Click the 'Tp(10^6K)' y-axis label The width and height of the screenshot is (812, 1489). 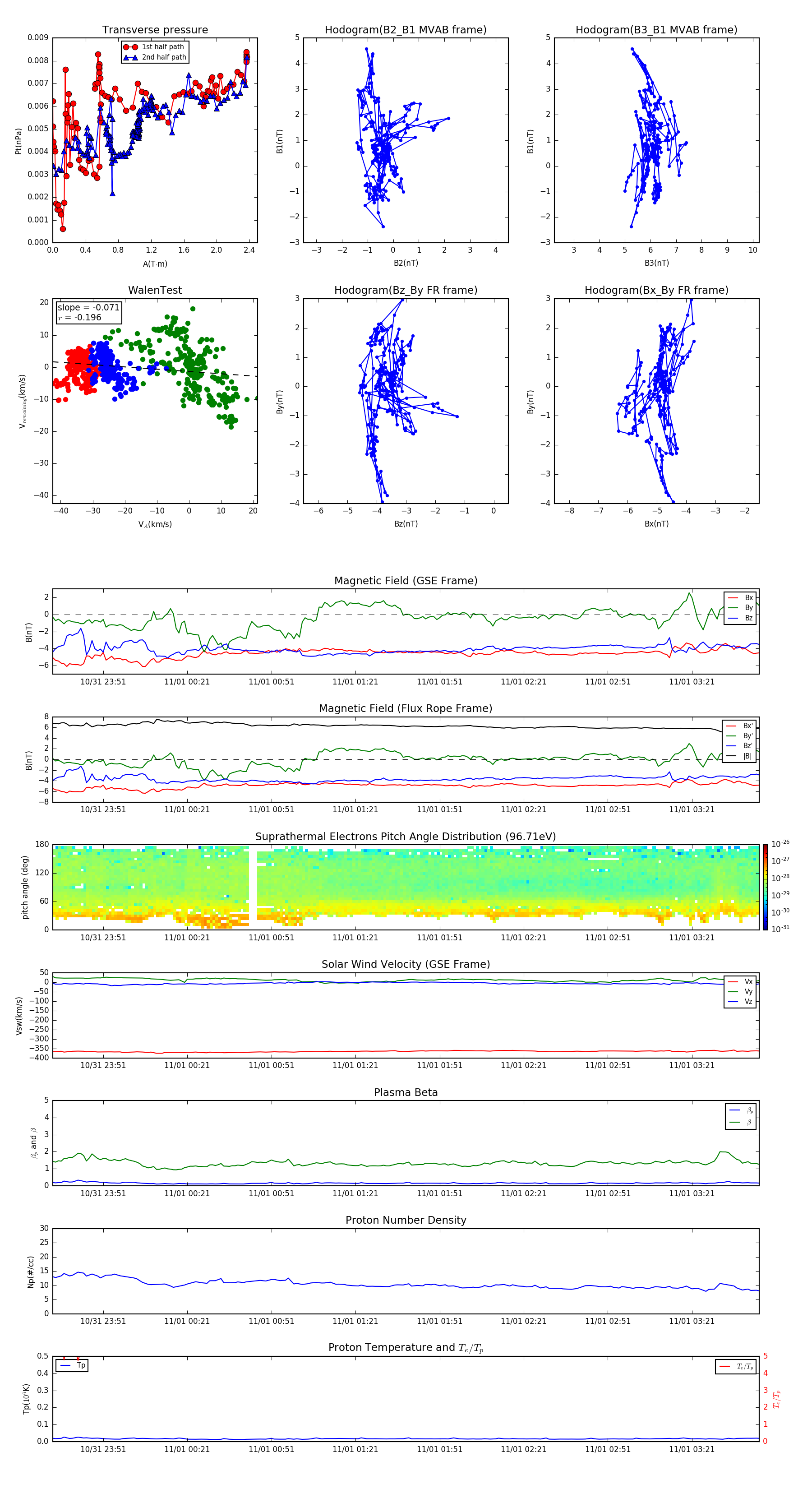(26, 1399)
